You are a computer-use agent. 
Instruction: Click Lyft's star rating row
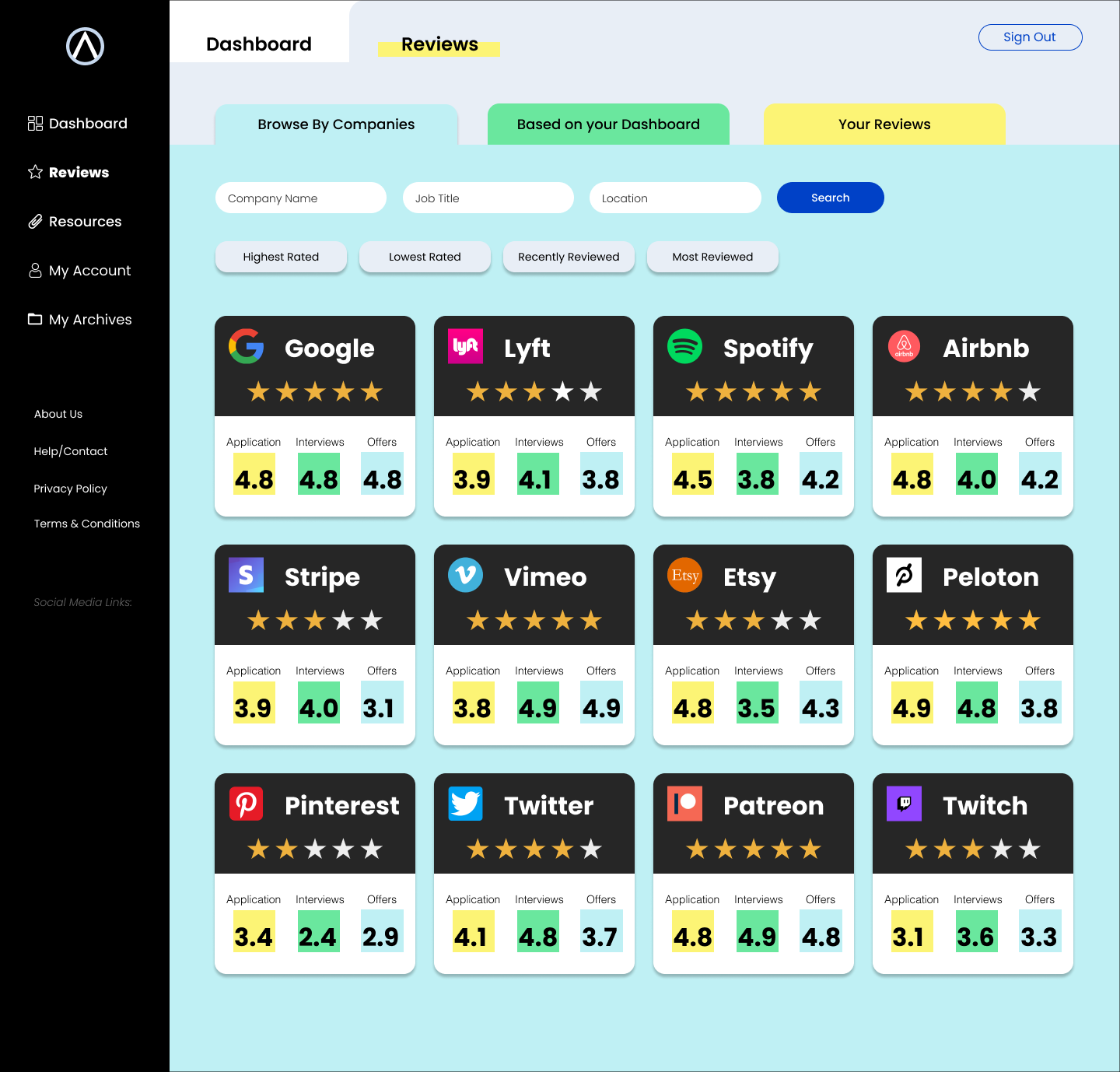pos(534,391)
